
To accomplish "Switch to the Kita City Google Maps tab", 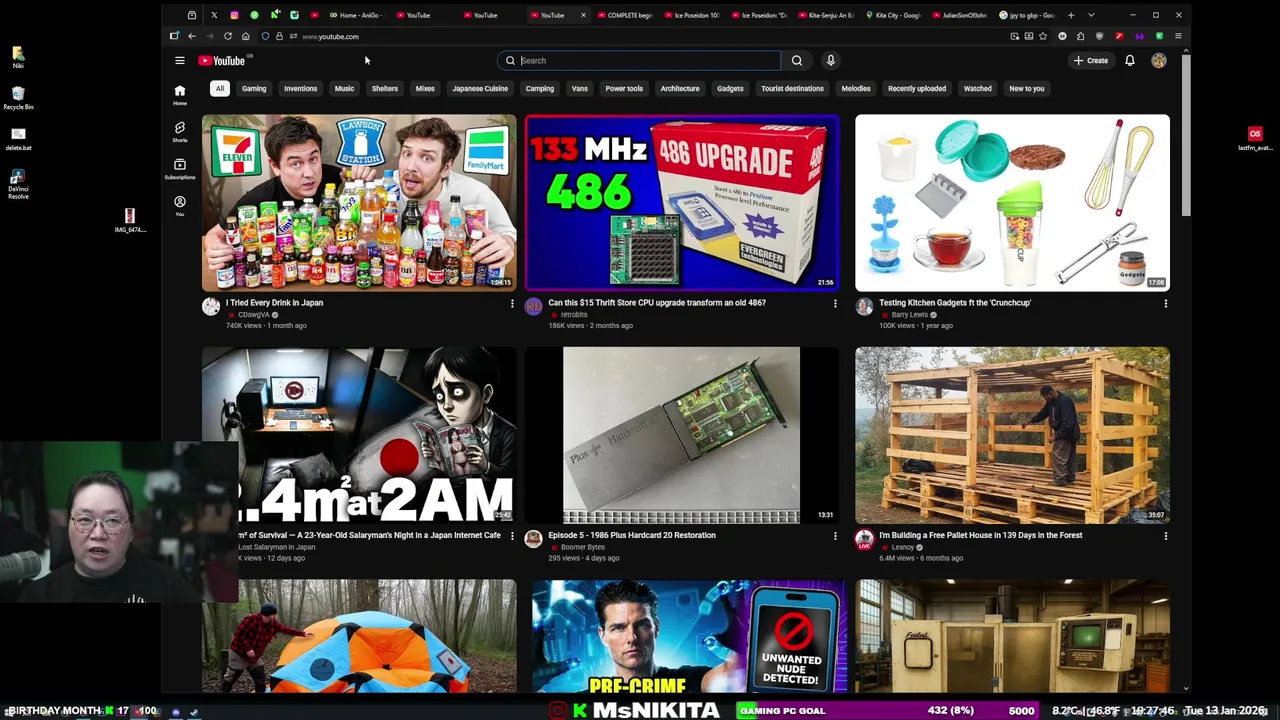I will pyautogui.click(x=891, y=15).
